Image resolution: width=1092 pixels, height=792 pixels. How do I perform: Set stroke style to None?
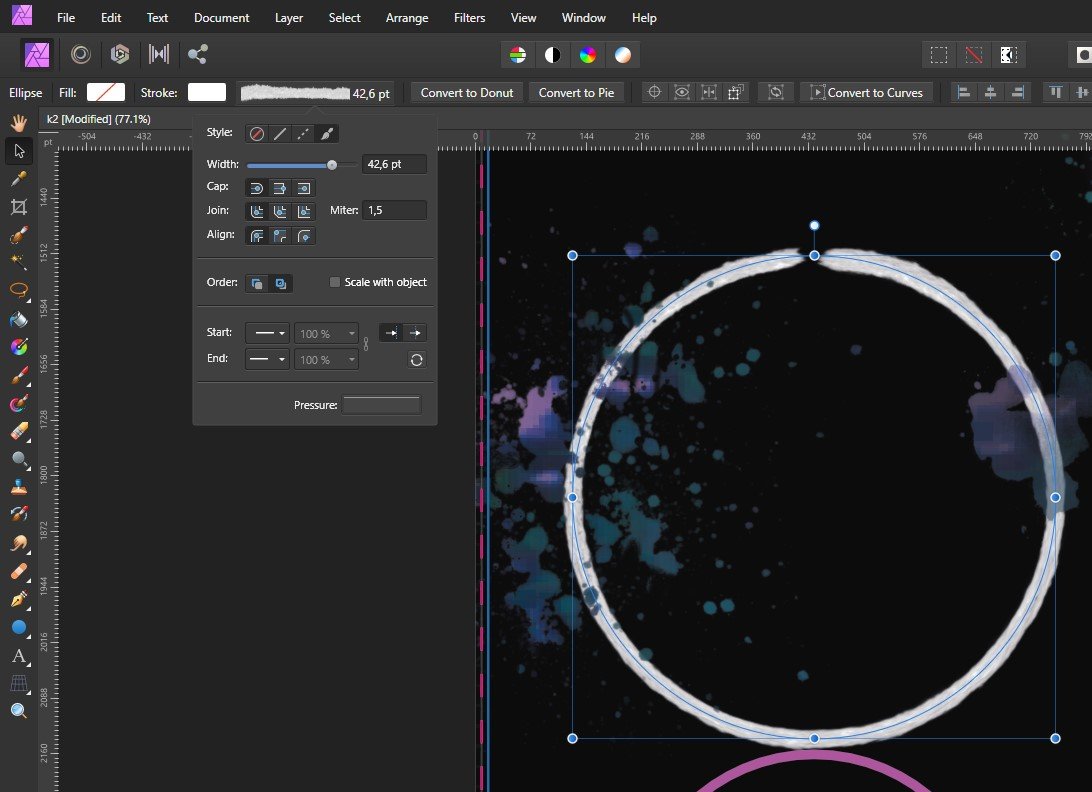(x=257, y=134)
